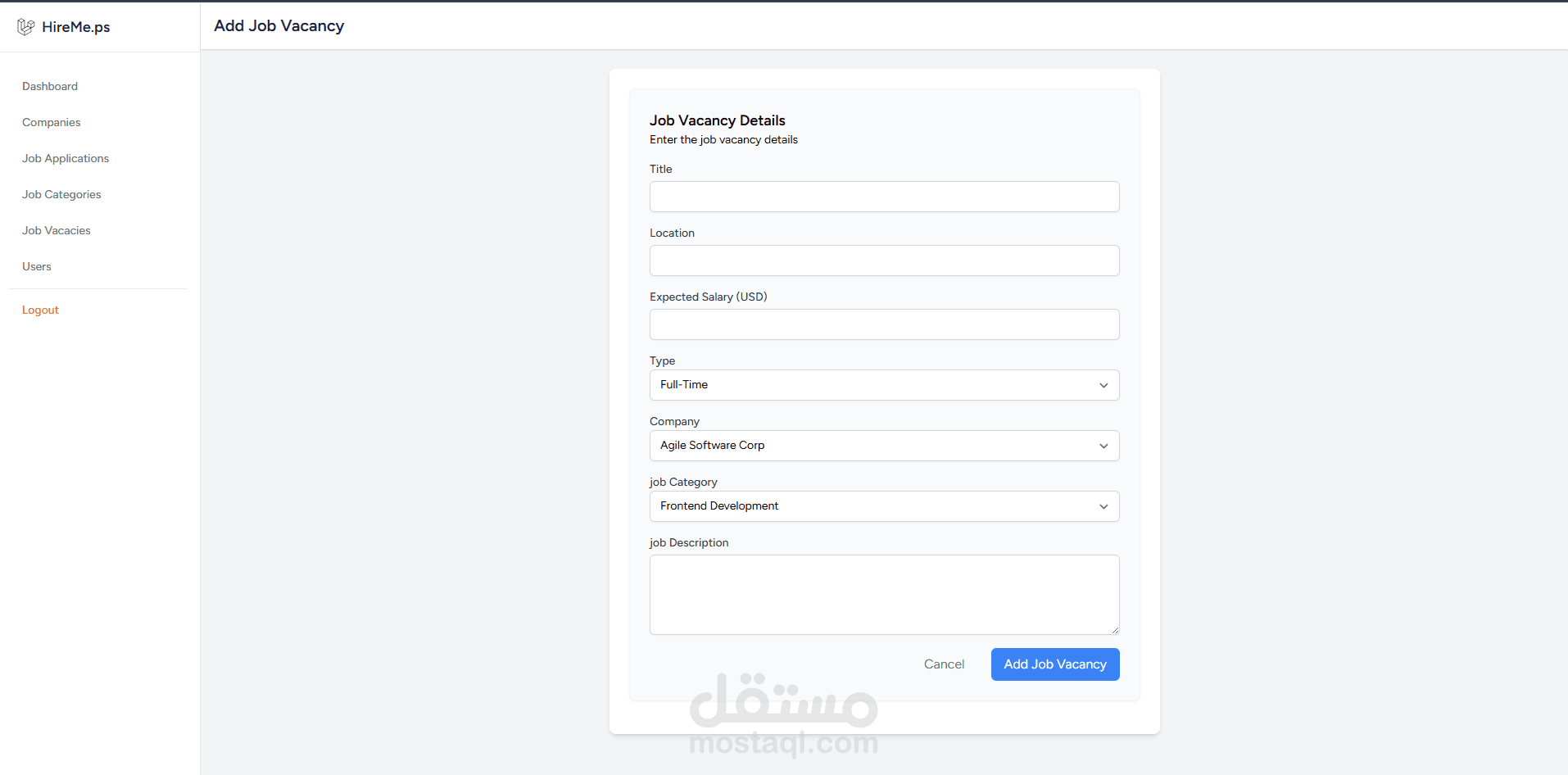
Task: Click into the Location field
Action: click(884, 261)
